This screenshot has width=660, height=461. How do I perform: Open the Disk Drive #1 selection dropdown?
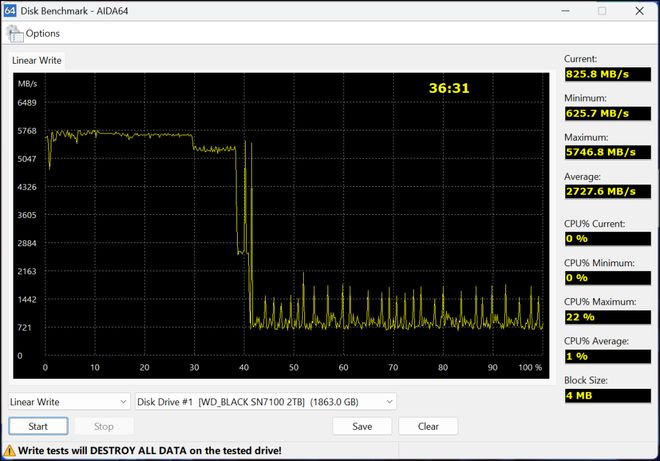[x=266, y=402]
